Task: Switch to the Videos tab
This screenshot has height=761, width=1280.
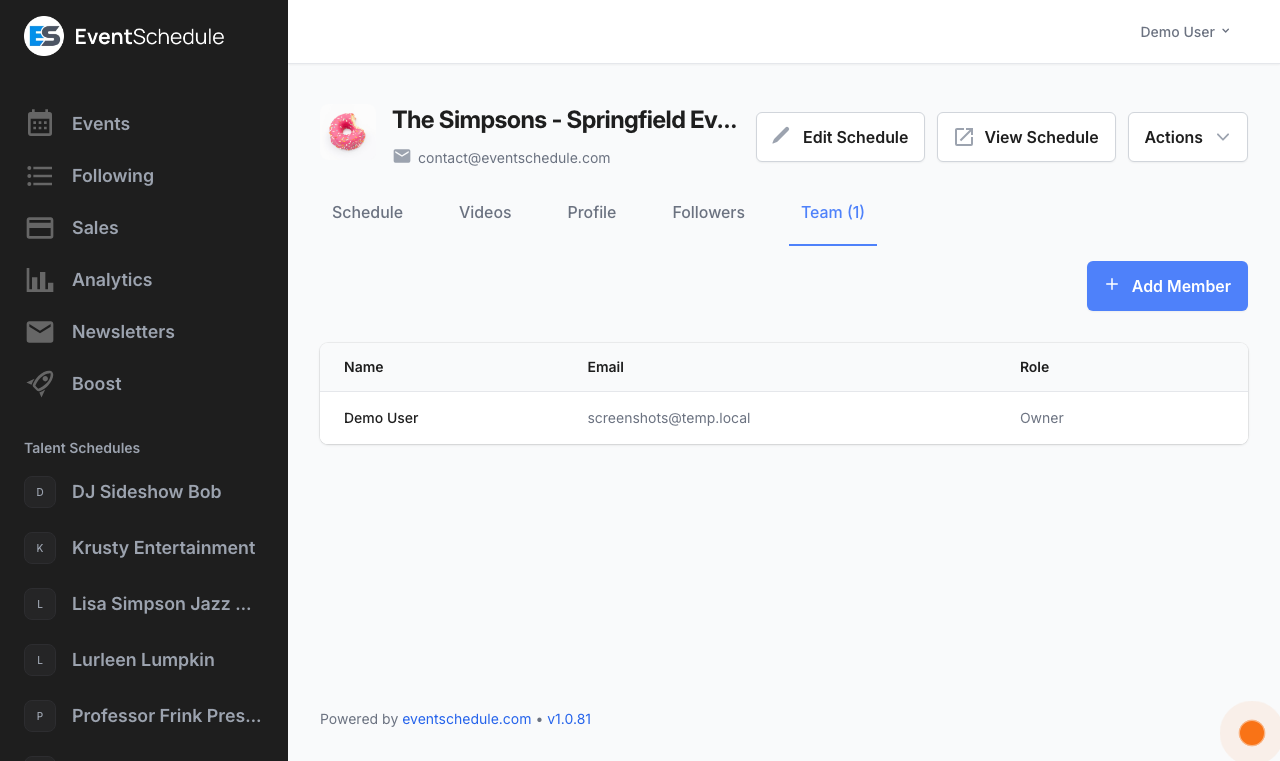Action: (x=485, y=212)
